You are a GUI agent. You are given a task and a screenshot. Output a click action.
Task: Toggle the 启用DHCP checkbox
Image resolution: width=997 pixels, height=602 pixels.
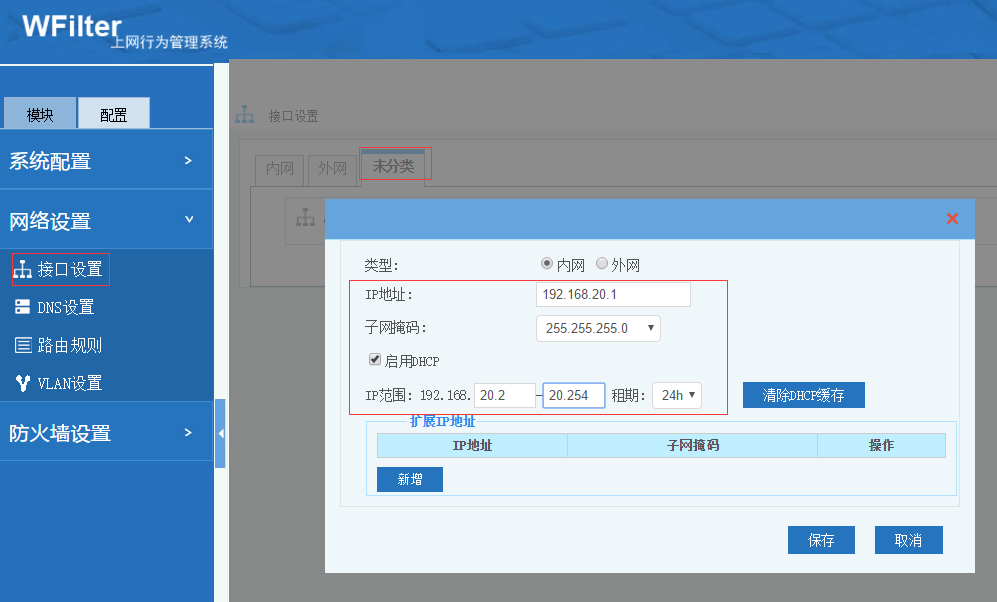point(375,360)
